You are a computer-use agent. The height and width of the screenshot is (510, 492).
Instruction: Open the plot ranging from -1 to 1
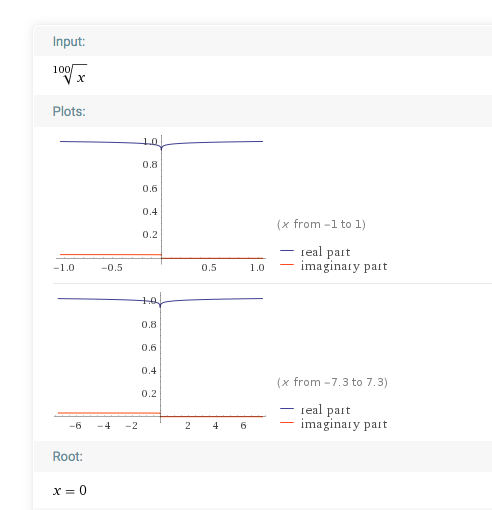click(160, 203)
